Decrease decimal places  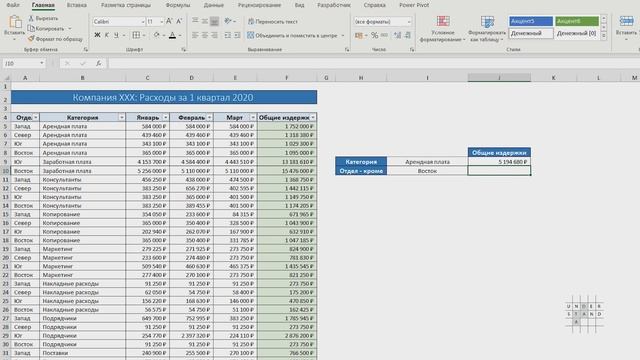pyautogui.click(x=407, y=36)
